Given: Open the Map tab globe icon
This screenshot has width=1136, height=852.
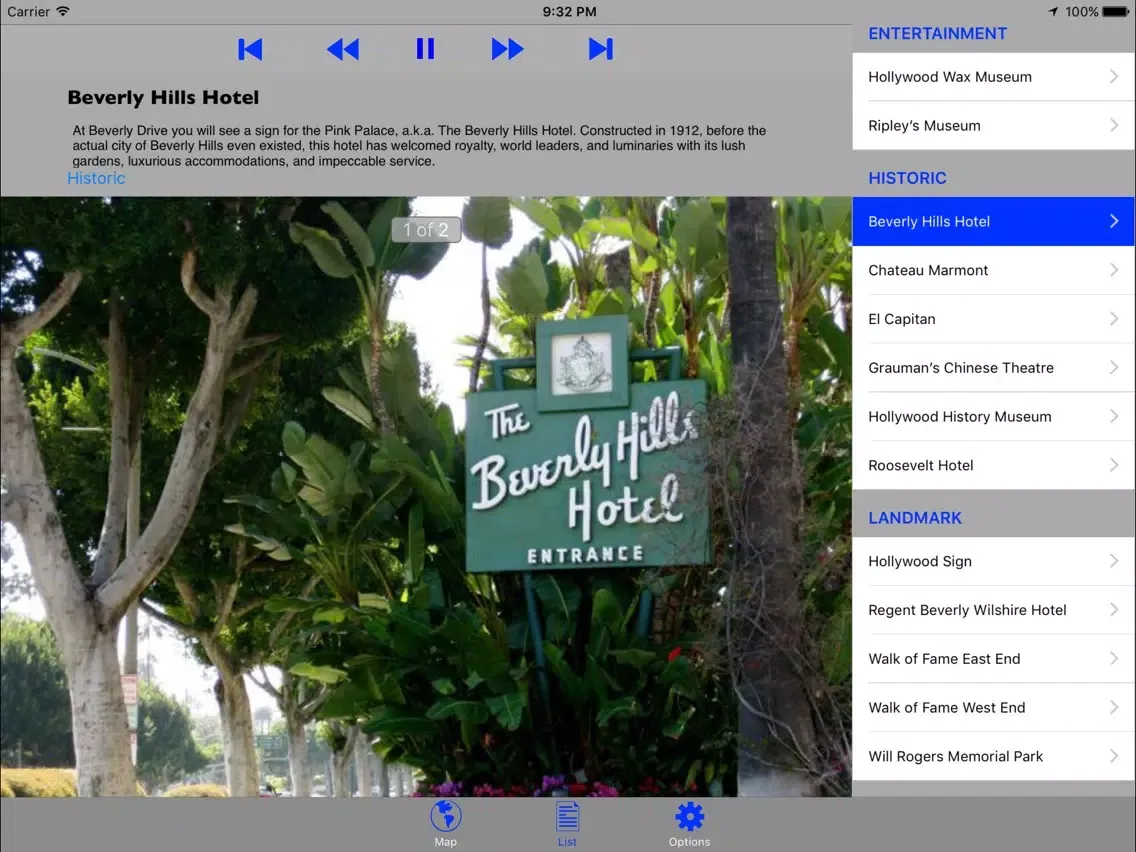Looking at the screenshot, I should (446, 816).
